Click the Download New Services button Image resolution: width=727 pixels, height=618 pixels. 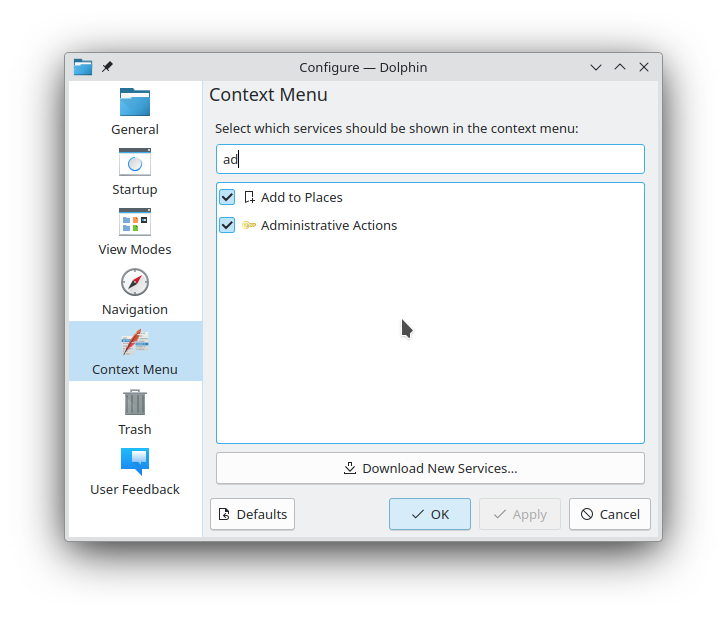(430, 468)
